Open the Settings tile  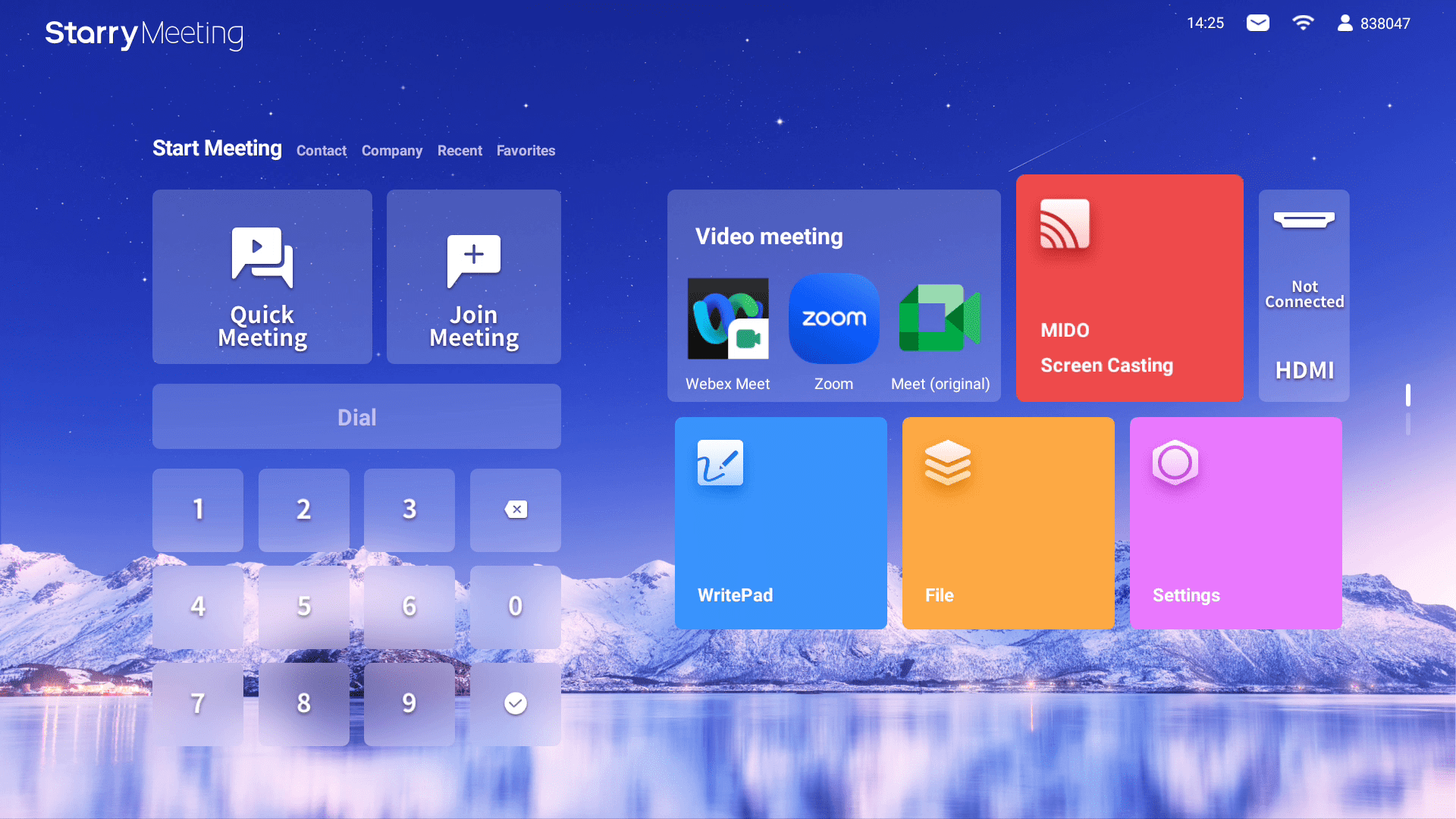1236,523
